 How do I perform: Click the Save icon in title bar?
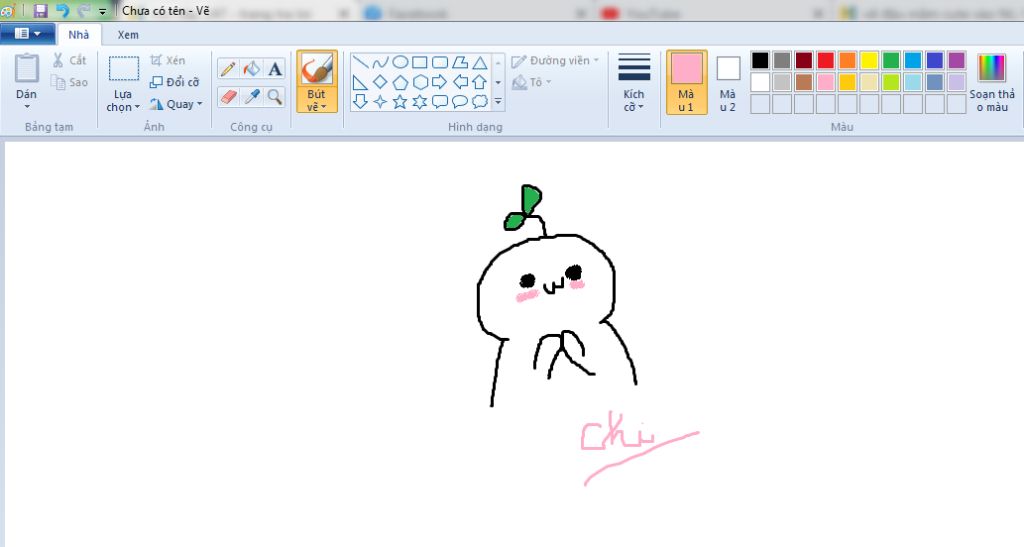click(40, 10)
